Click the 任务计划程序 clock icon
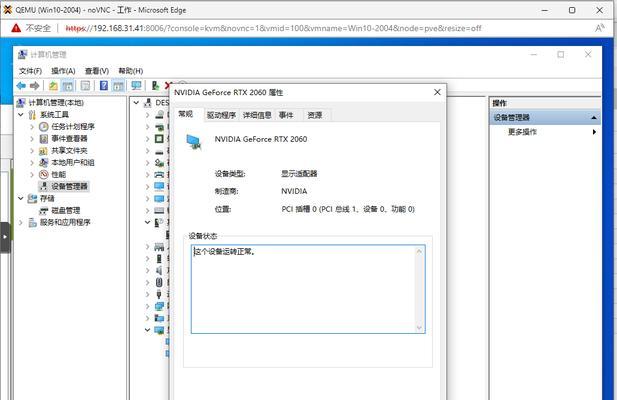 [44, 127]
